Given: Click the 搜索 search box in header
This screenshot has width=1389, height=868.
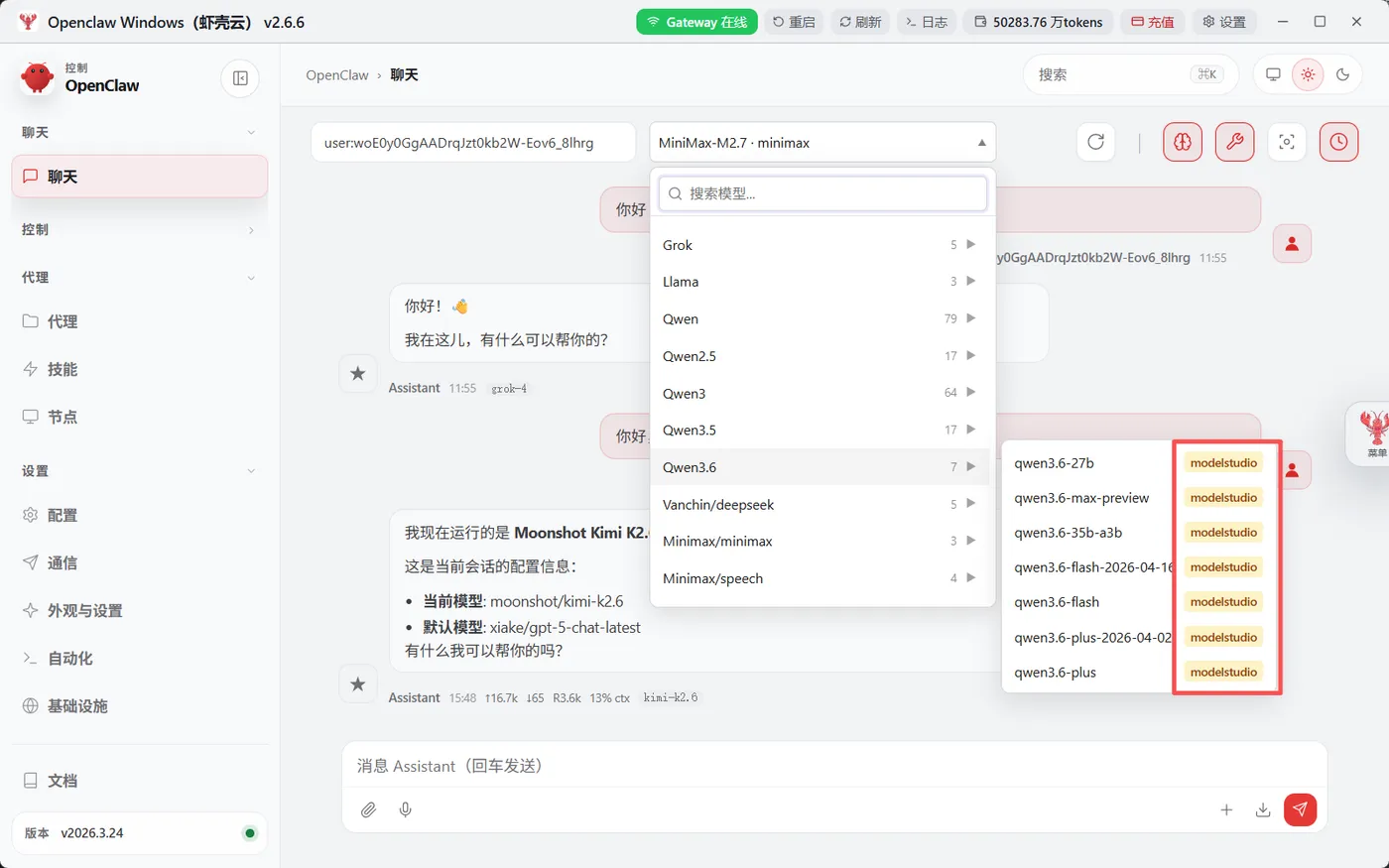Looking at the screenshot, I should (x=1130, y=74).
